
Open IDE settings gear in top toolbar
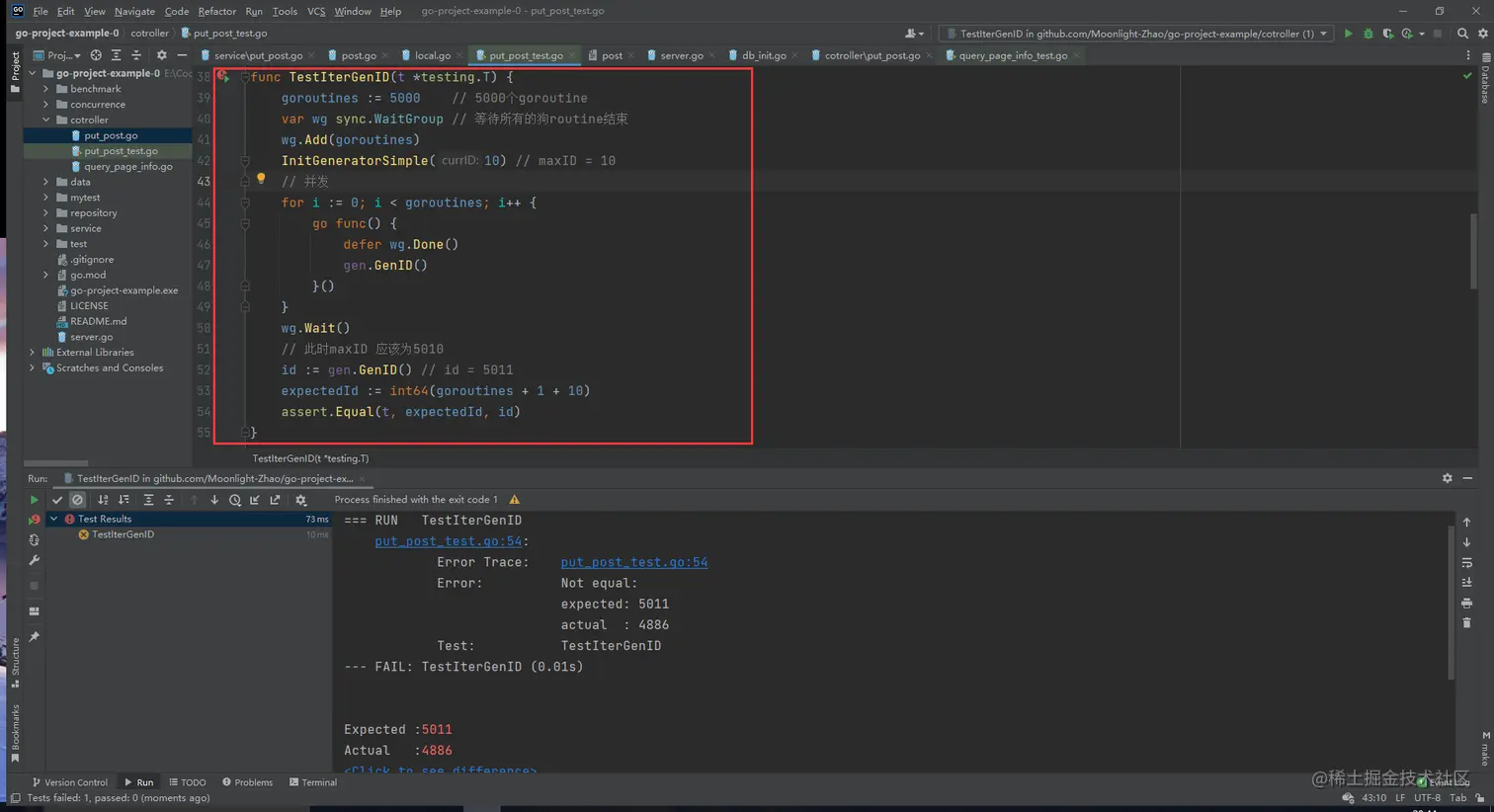pos(1483,34)
